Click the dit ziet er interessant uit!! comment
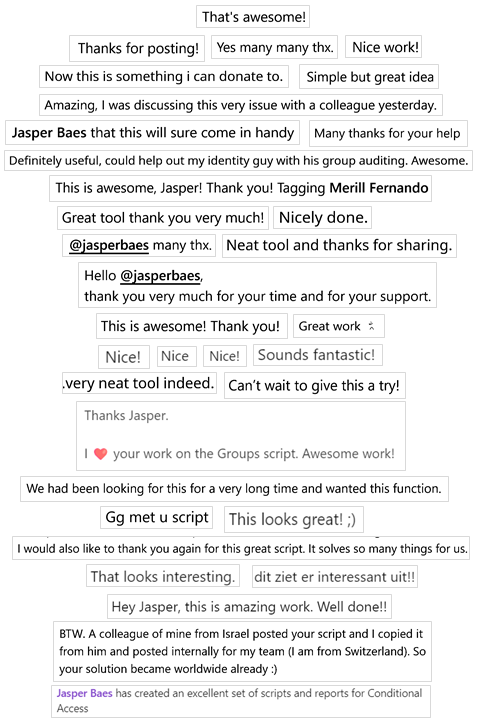 (x=335, y=577)
